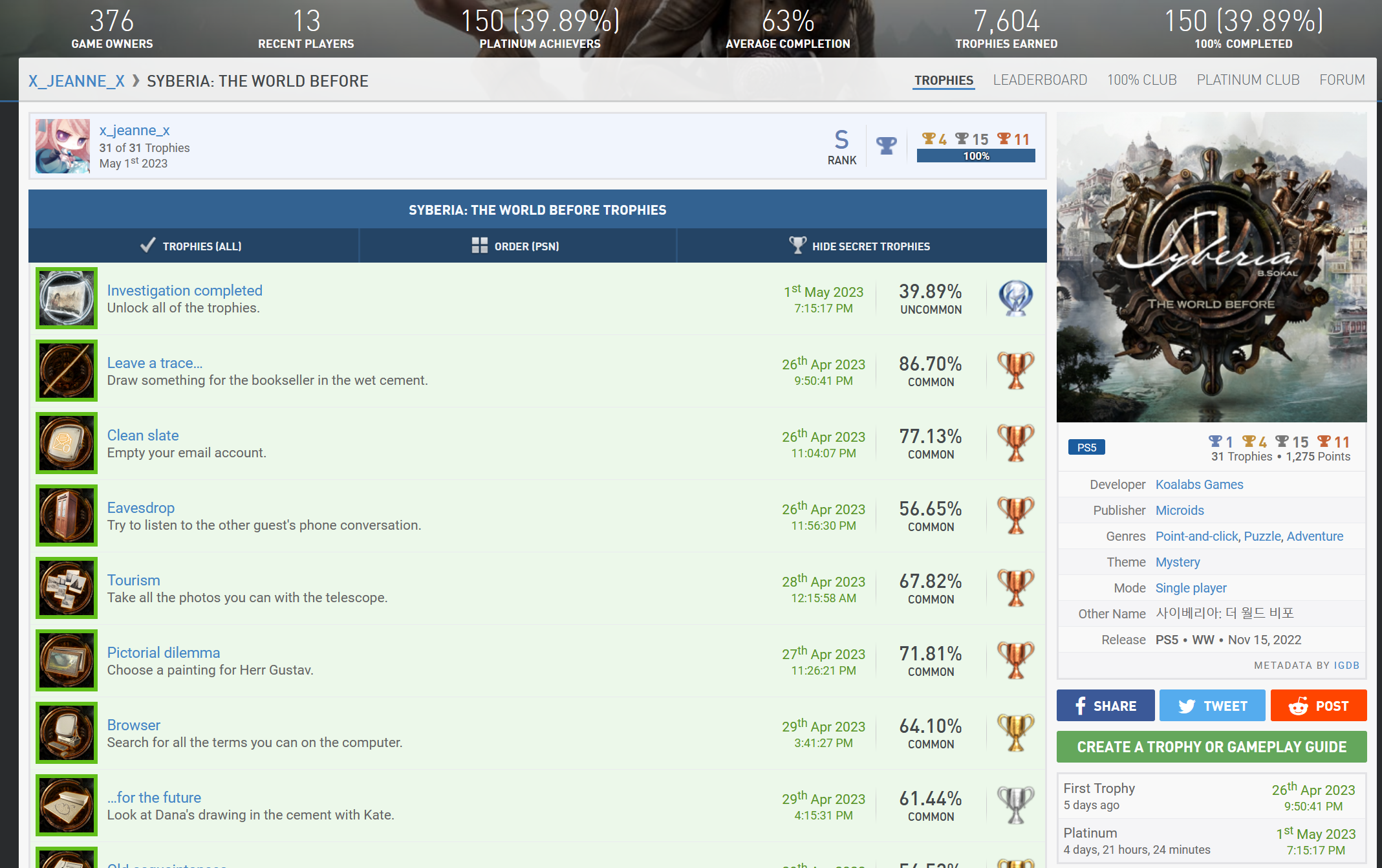Viewport: 1382px width, 868px height.
Task: Open the Leaderboard tab
Action: click(1040, 80)
